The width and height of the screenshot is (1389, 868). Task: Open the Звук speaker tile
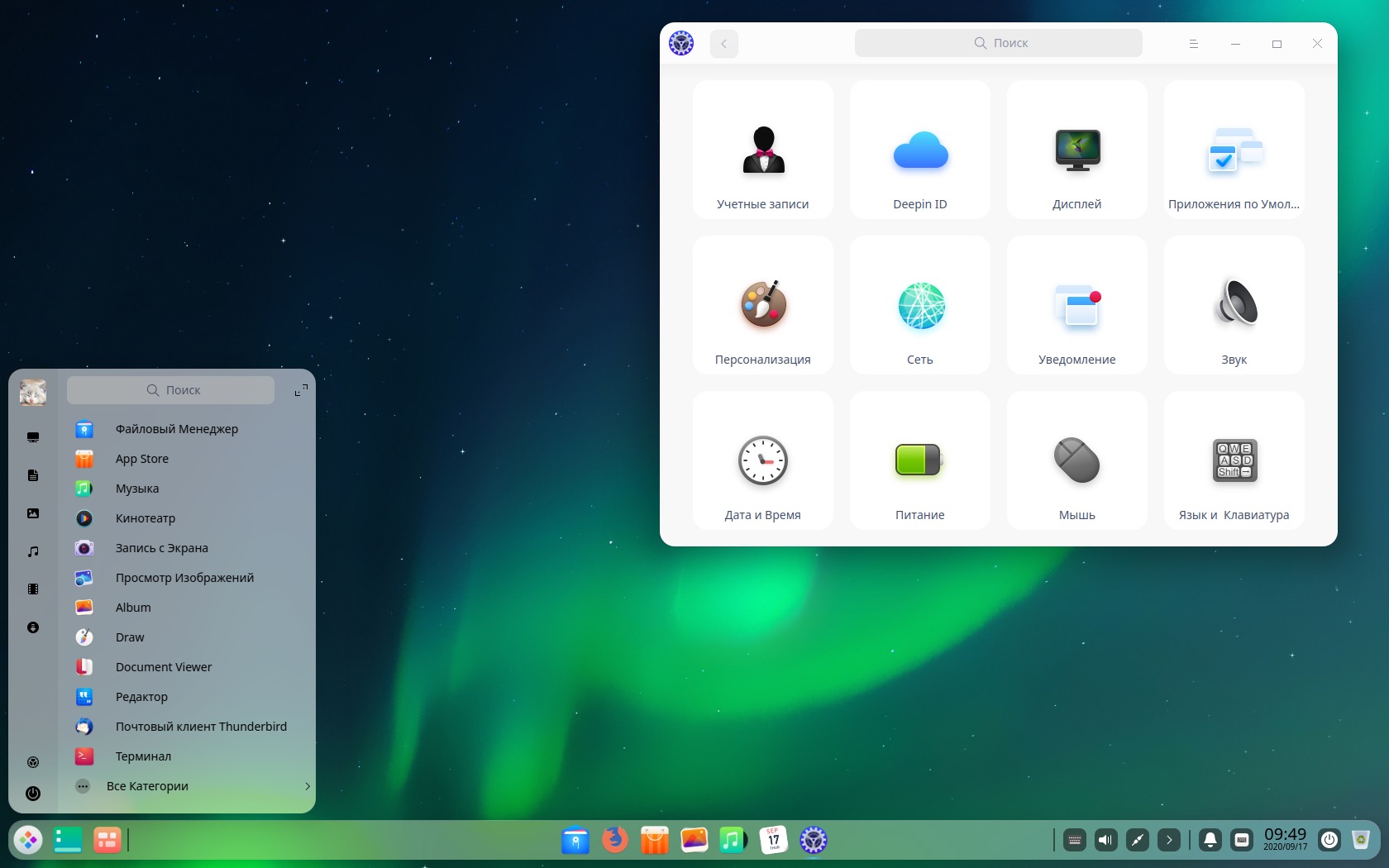coord(1234,305)
